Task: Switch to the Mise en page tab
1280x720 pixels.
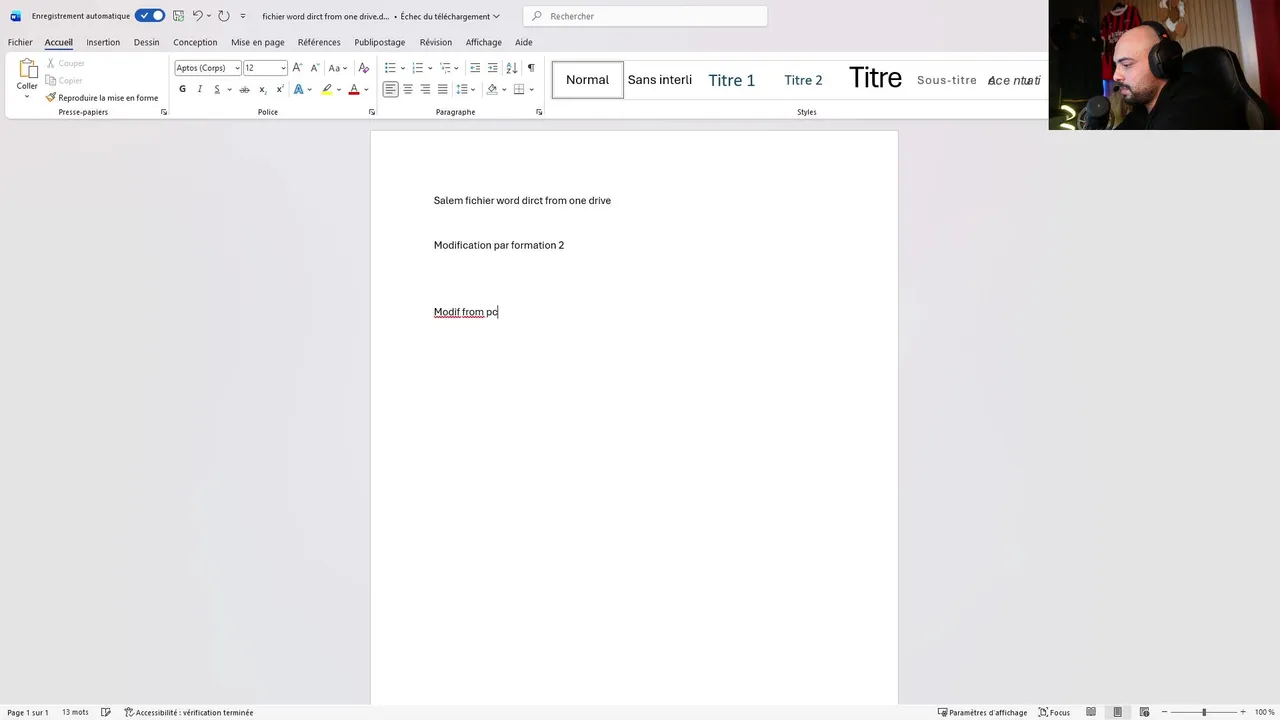Action: click(x=258, y=42)
